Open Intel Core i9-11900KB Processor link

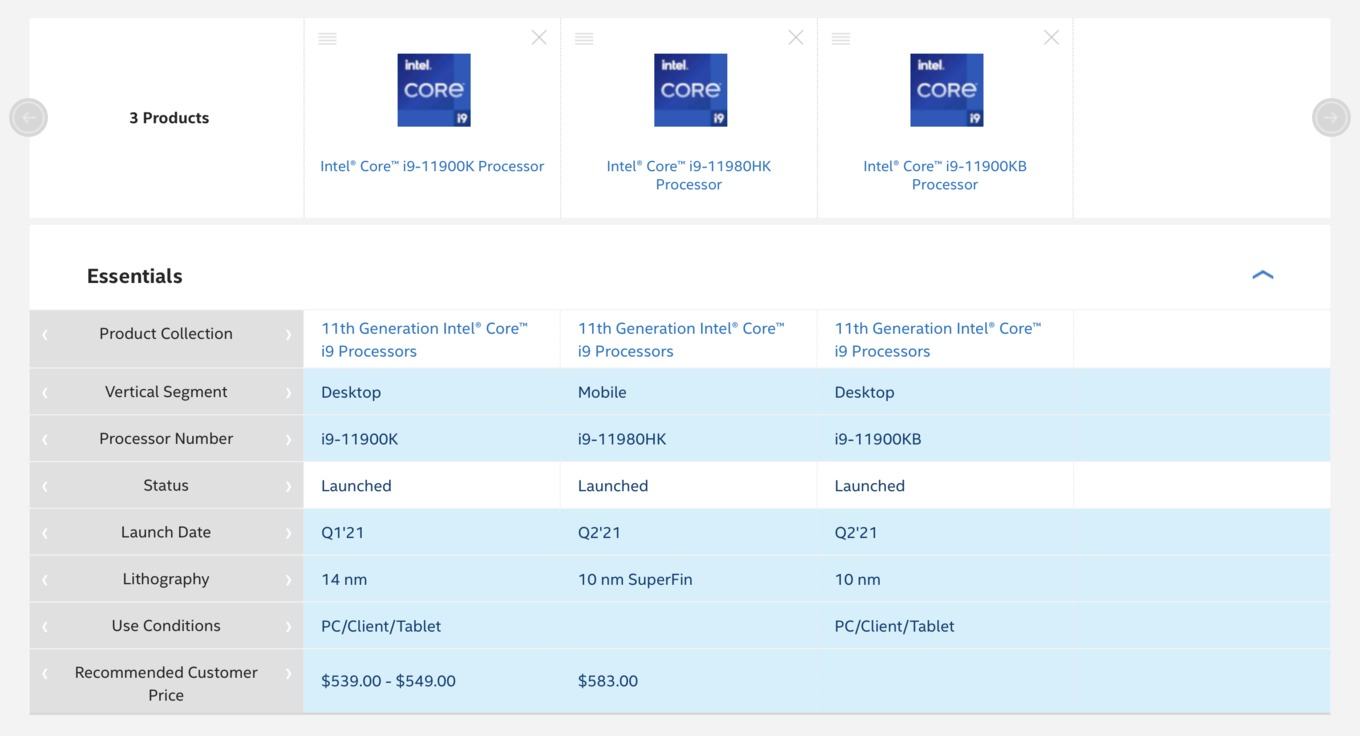945,175
